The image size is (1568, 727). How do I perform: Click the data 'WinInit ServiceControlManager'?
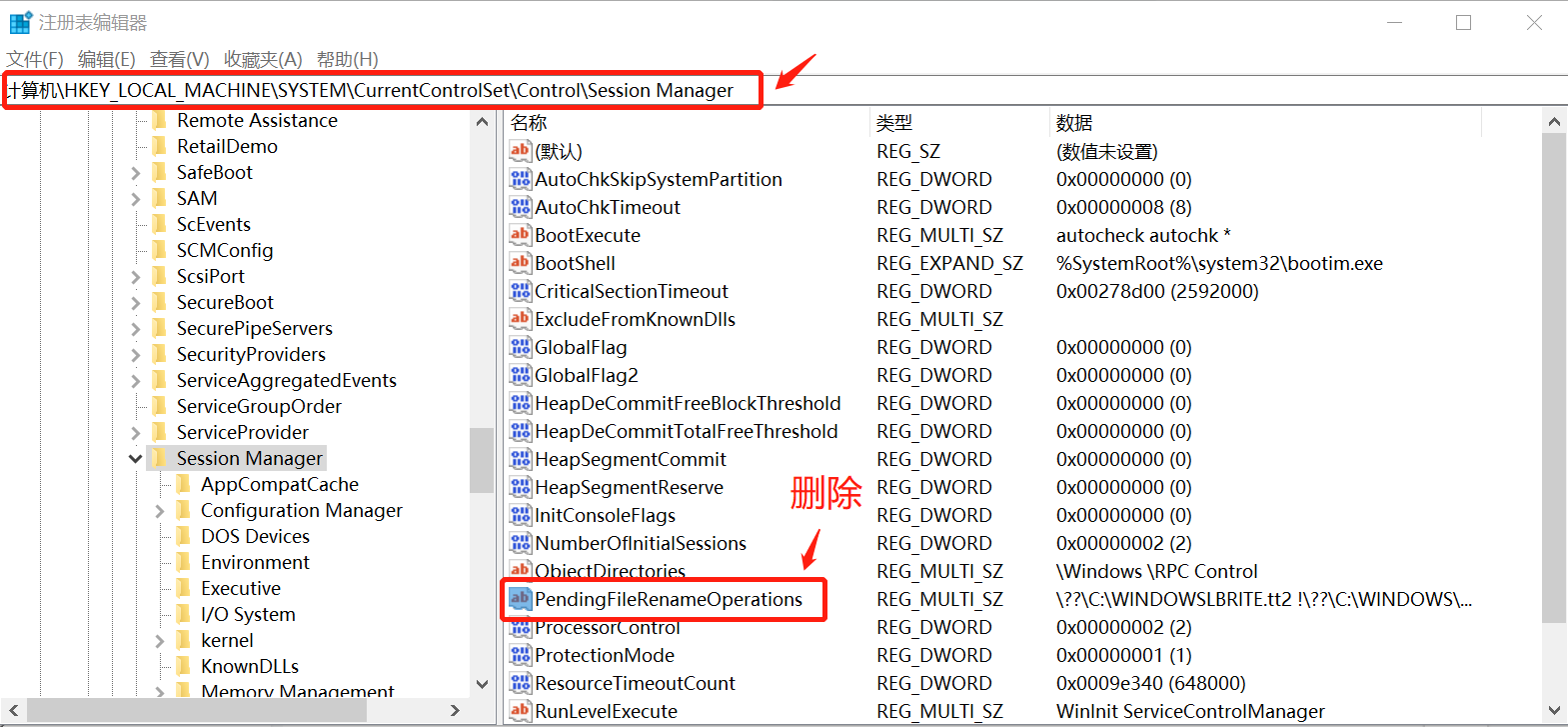coord(1190,711)
